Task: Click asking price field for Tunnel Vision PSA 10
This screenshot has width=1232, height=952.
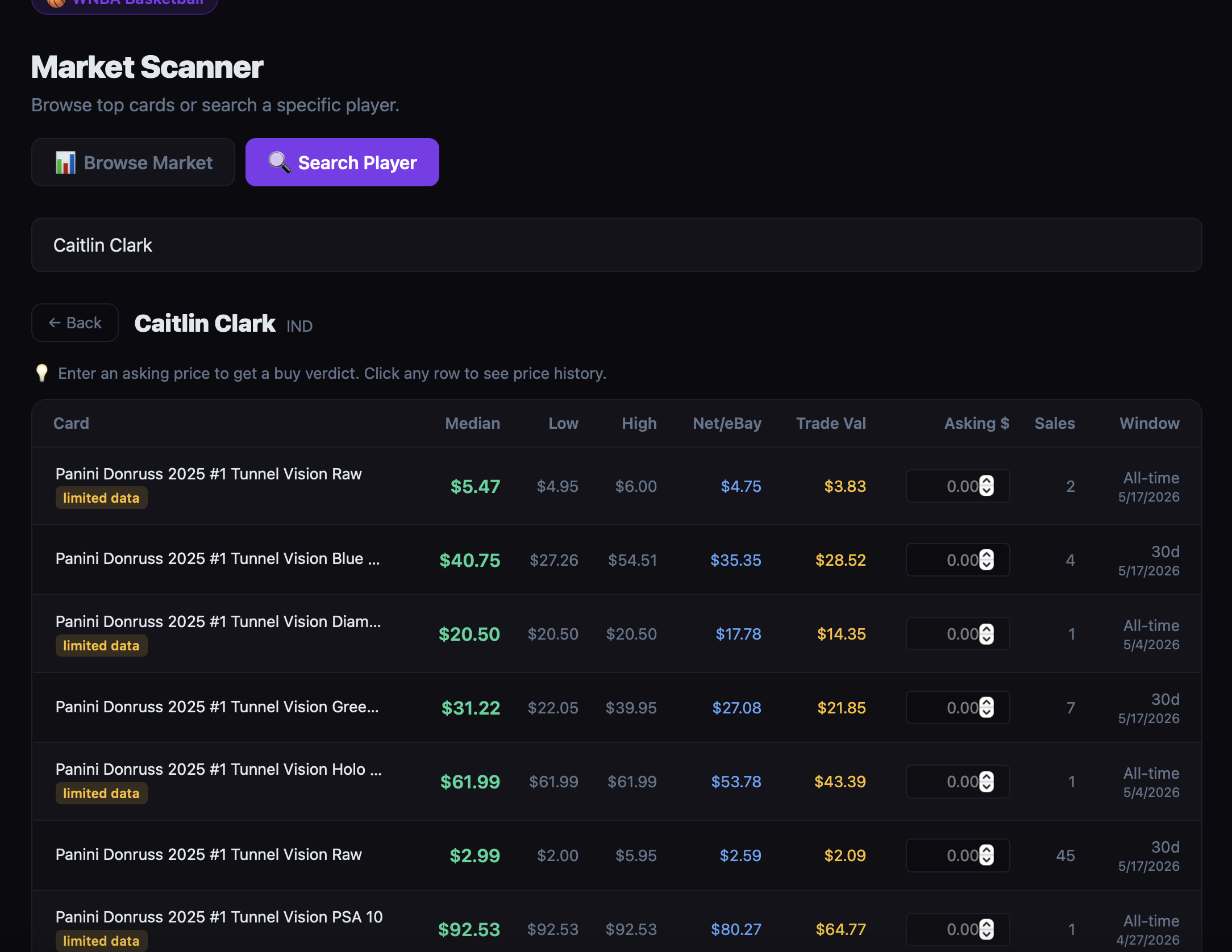Action: pyautogui.click(x=958, y=929)
